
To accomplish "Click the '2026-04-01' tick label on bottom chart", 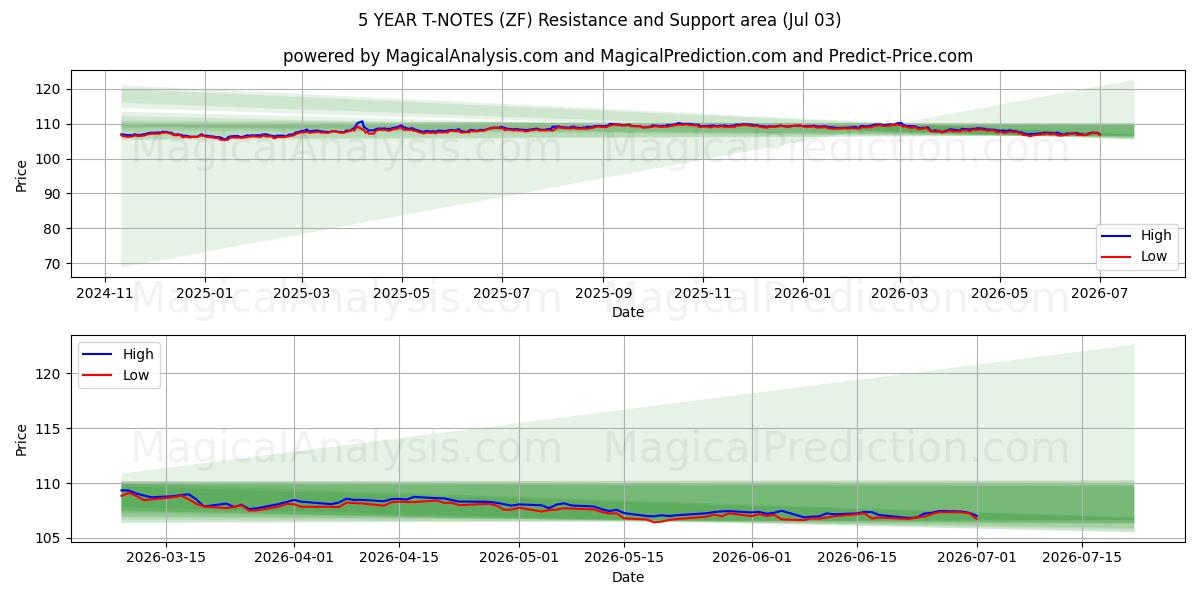I will tap(294, 558).
